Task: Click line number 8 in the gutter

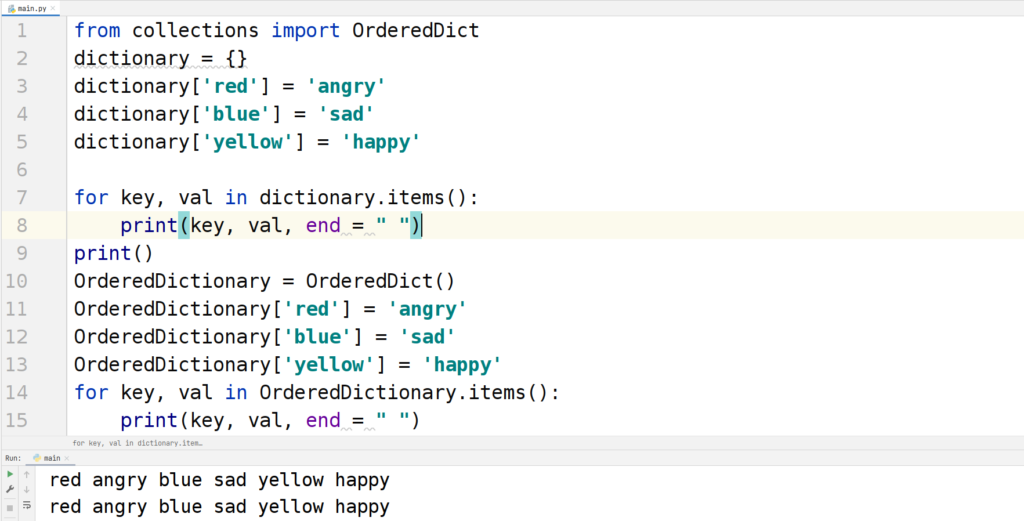Action: click(22, 225)
